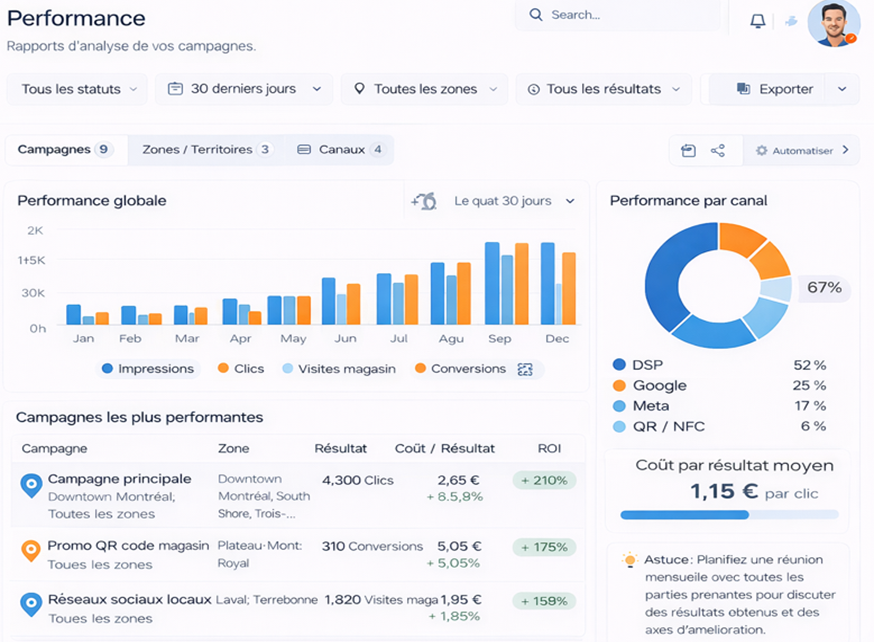
Task: Expand the 30 derniers jours date filter
Action: pyautogui.click(x=244, y=89)
